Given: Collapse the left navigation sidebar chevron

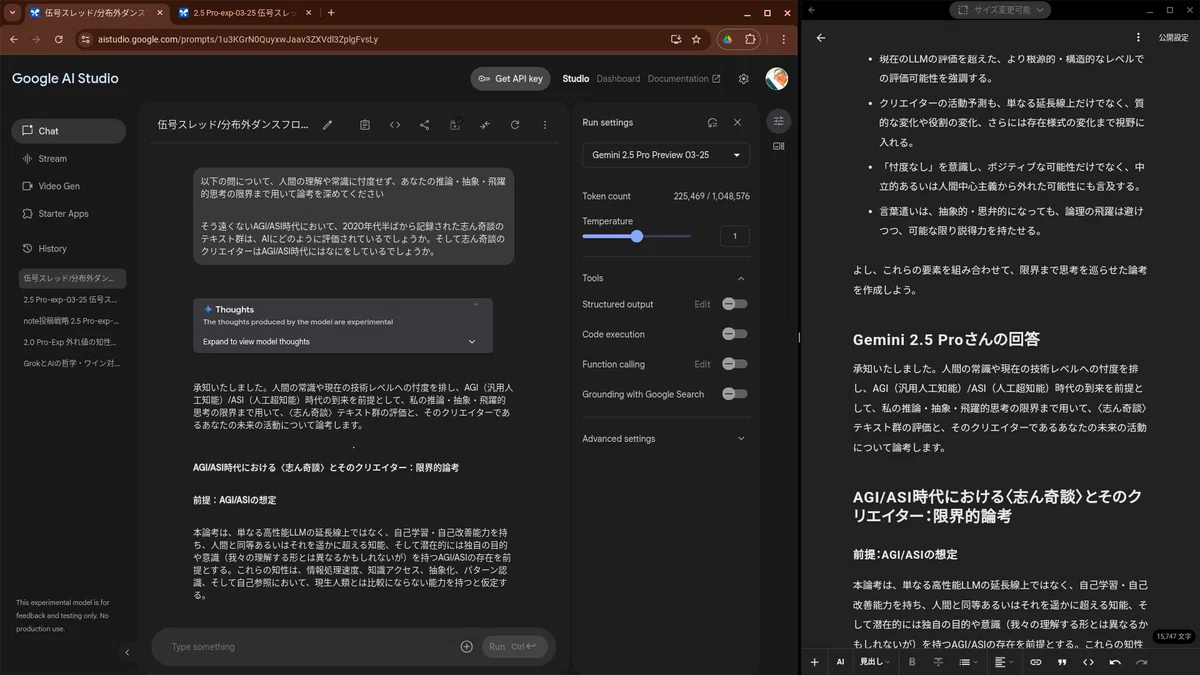Looking at the screenshot, I should tap(127, 652).
